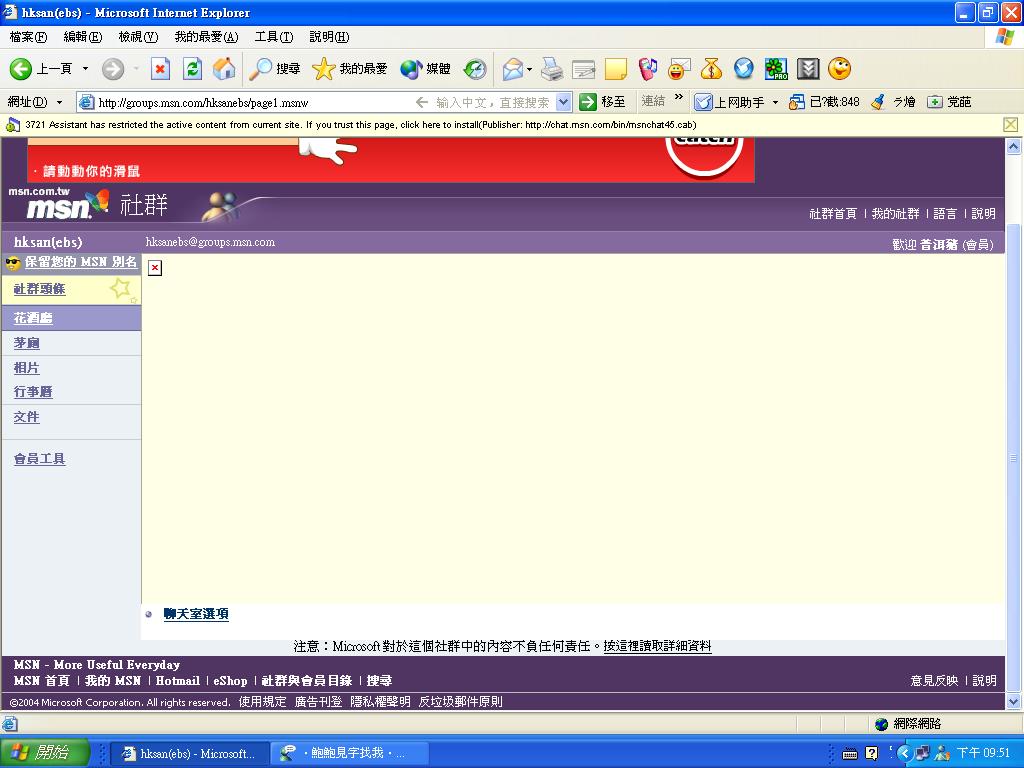The image size is (1024, 768).
Task: Open the 語言 link in header
Action: coord(944,214)
